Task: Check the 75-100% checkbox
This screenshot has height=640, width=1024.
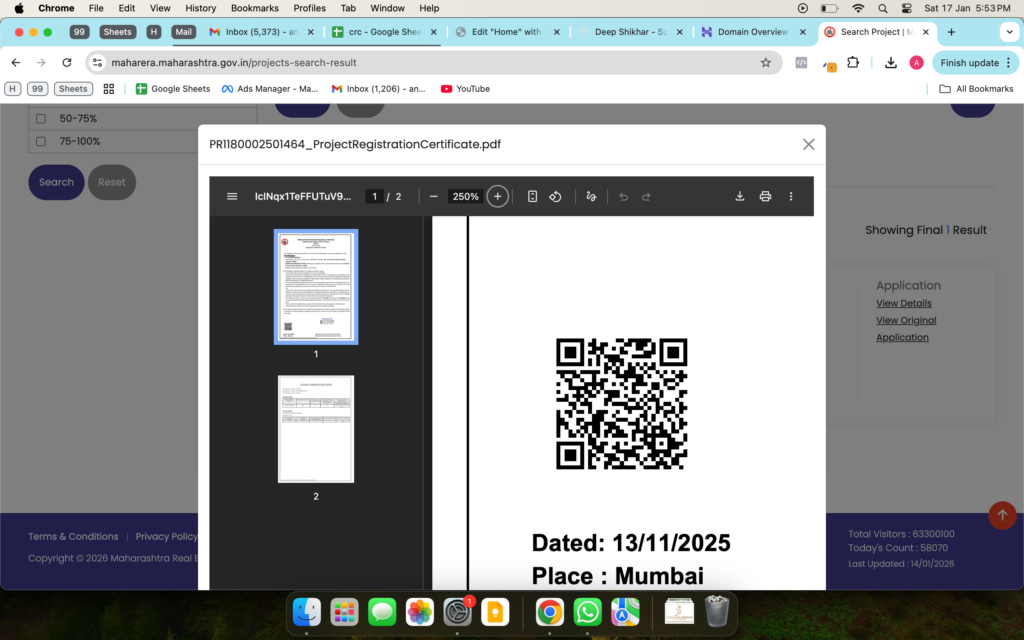Action: point(41,142)
